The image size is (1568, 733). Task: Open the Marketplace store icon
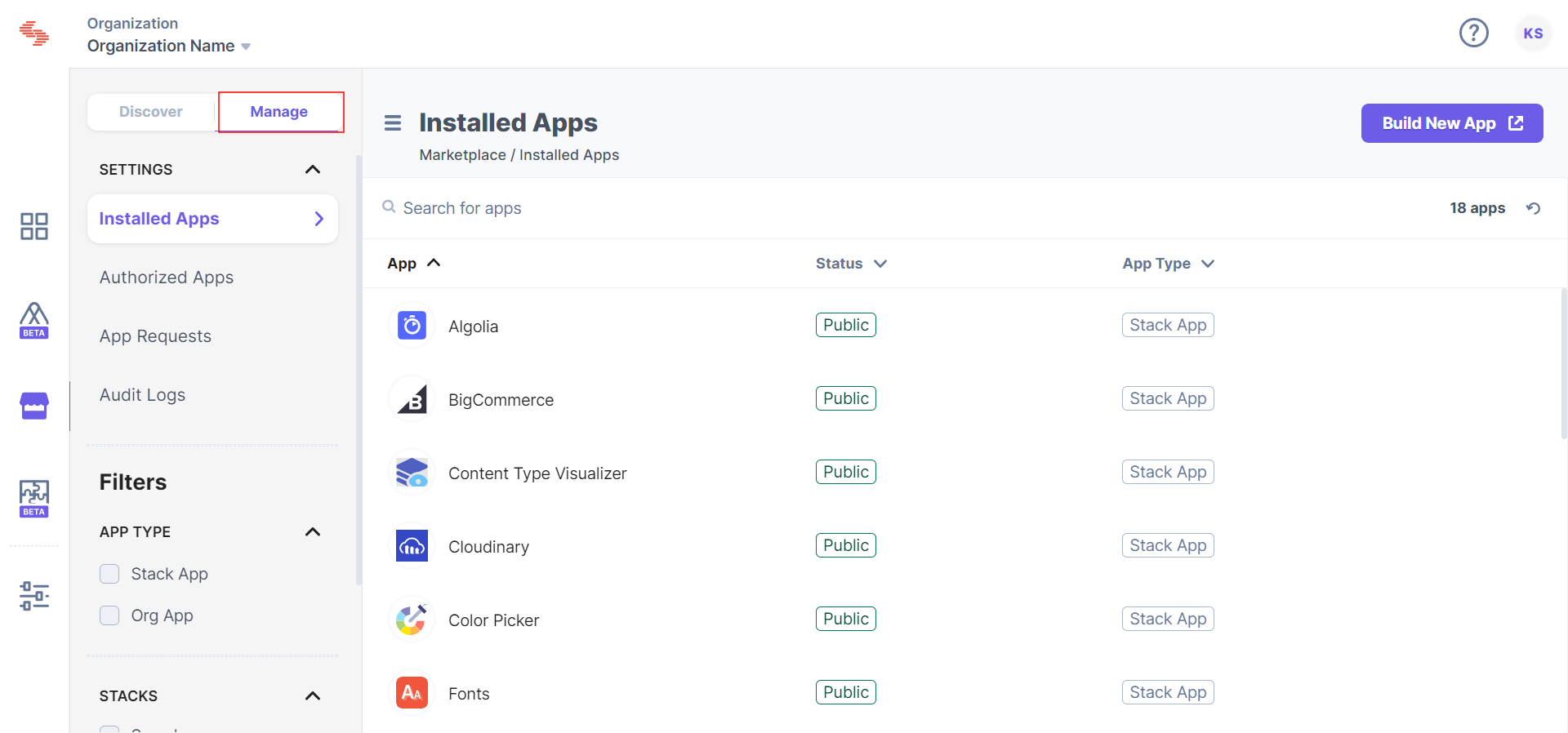click(x=34, y=406)
